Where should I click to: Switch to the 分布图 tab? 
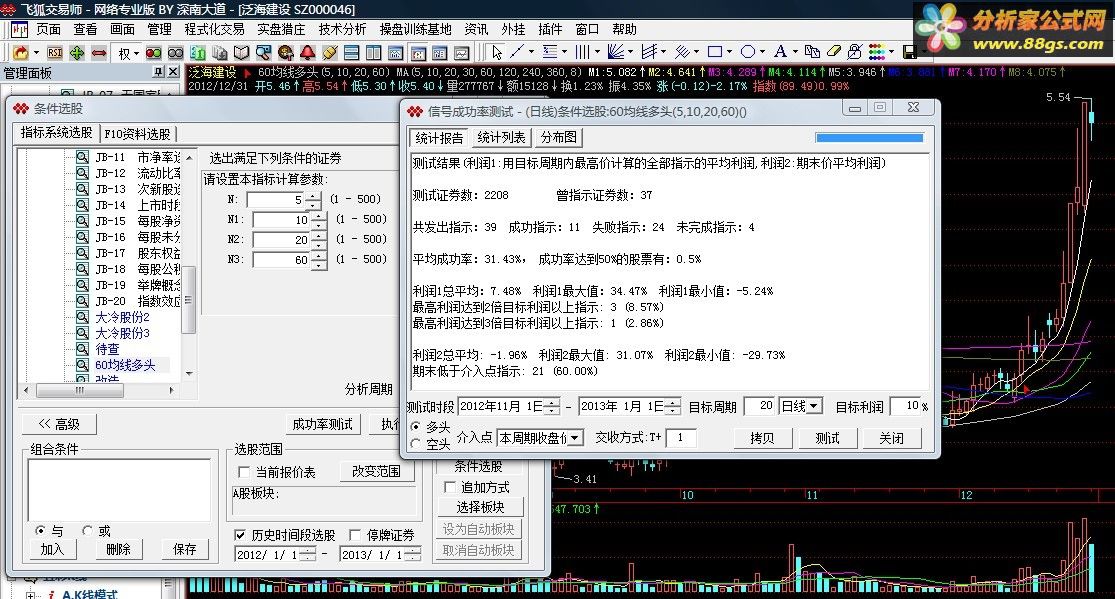pyautogui.click(x=558, y=137)
